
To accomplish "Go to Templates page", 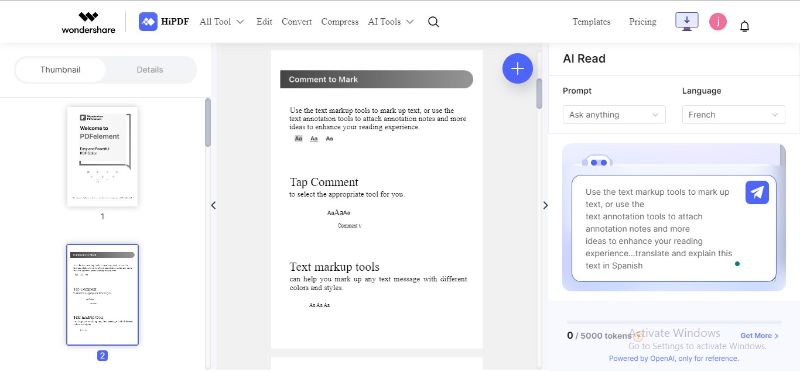I will 591,22.
